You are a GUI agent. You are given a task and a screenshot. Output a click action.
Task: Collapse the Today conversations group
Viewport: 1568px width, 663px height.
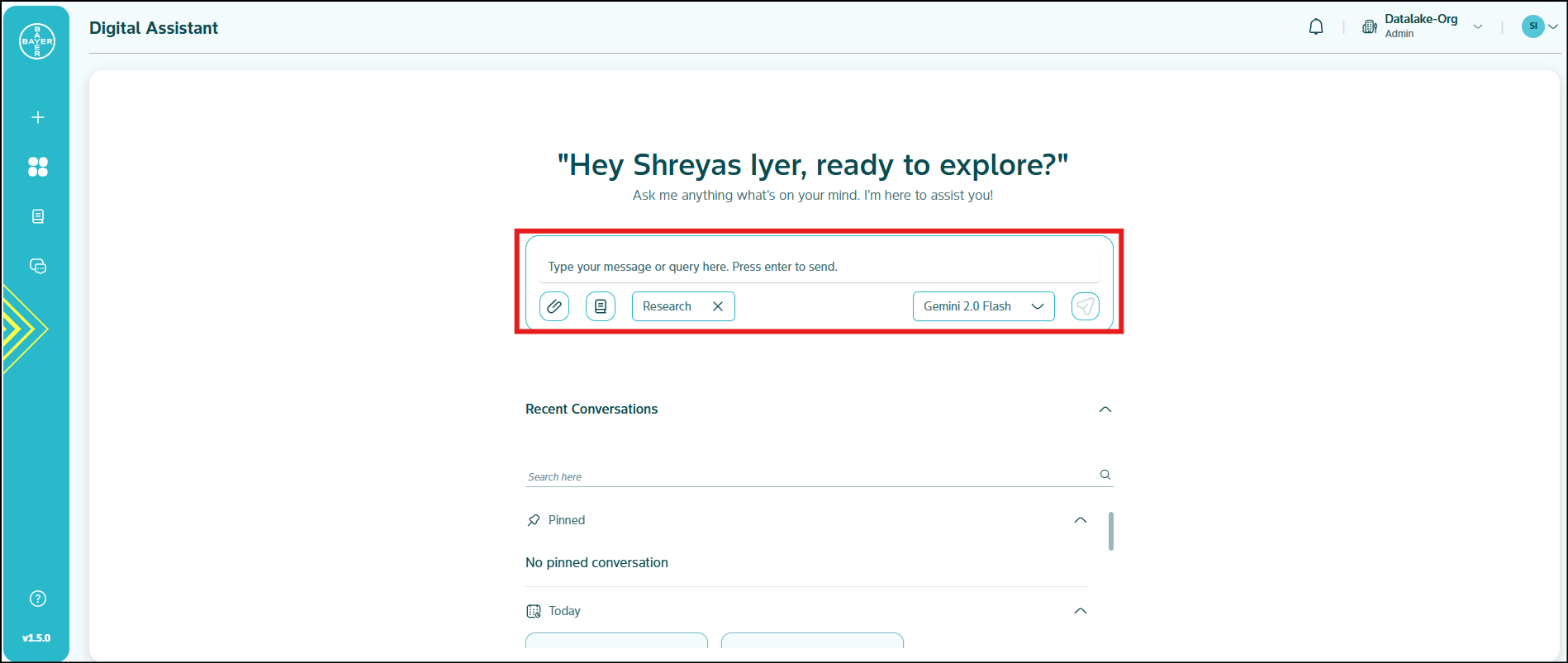click(x=1080, y=611)
